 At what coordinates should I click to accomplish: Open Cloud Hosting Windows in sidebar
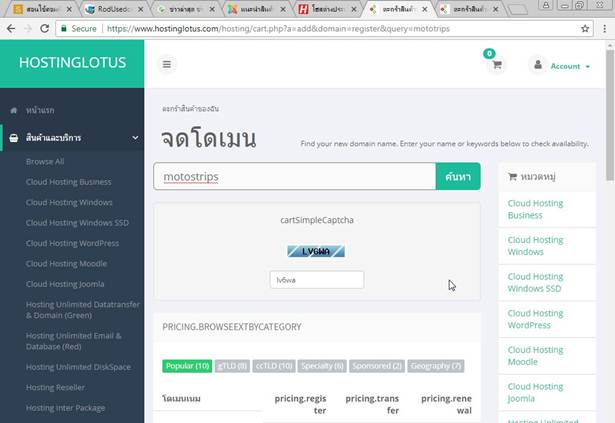(69, 202)
